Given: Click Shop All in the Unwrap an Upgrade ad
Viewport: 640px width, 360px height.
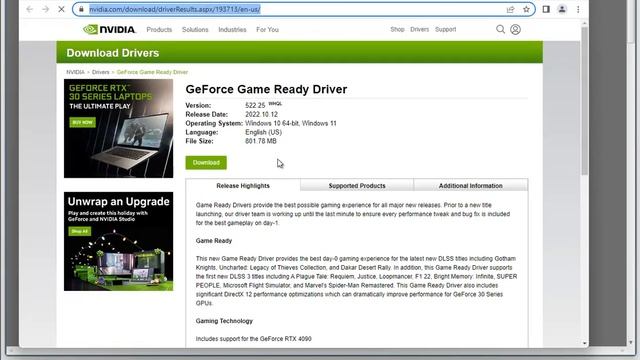Looking at the screenshot, I should [x=80, y=231].
